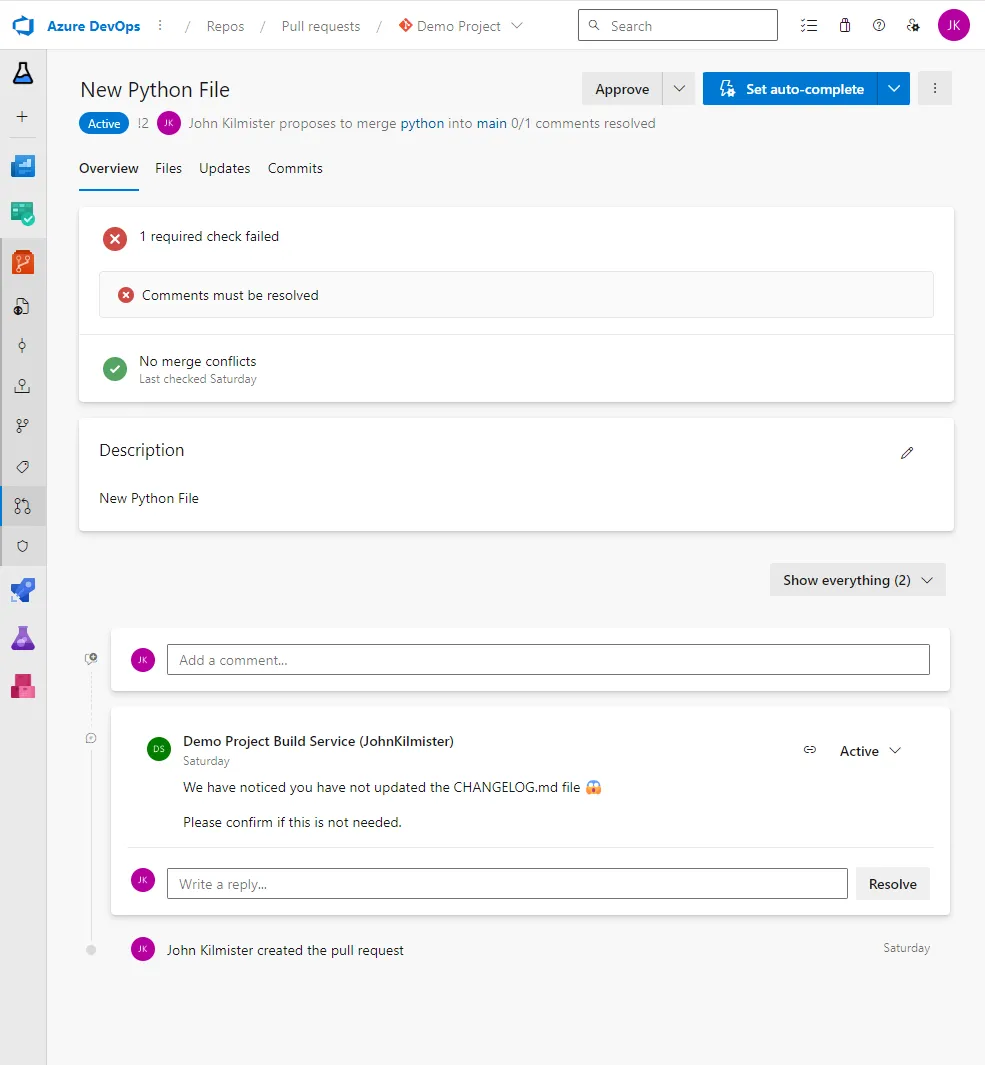Copy link to the build service comment

click(810, 750)
